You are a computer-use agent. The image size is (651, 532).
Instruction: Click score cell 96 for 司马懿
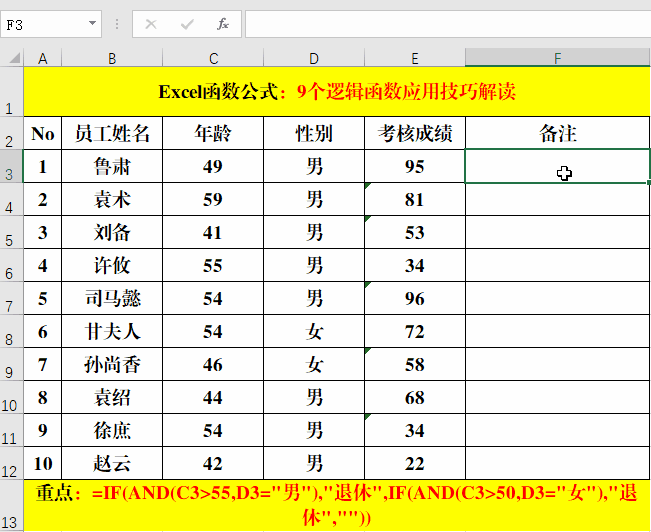tap(415, 298)
